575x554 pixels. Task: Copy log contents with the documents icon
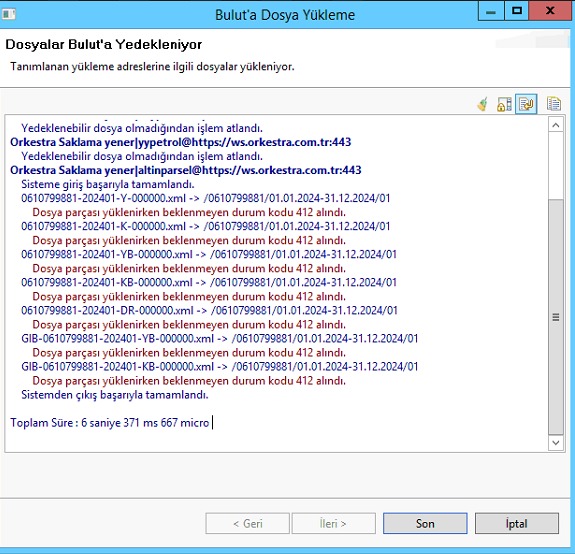(x=553, y=104)
